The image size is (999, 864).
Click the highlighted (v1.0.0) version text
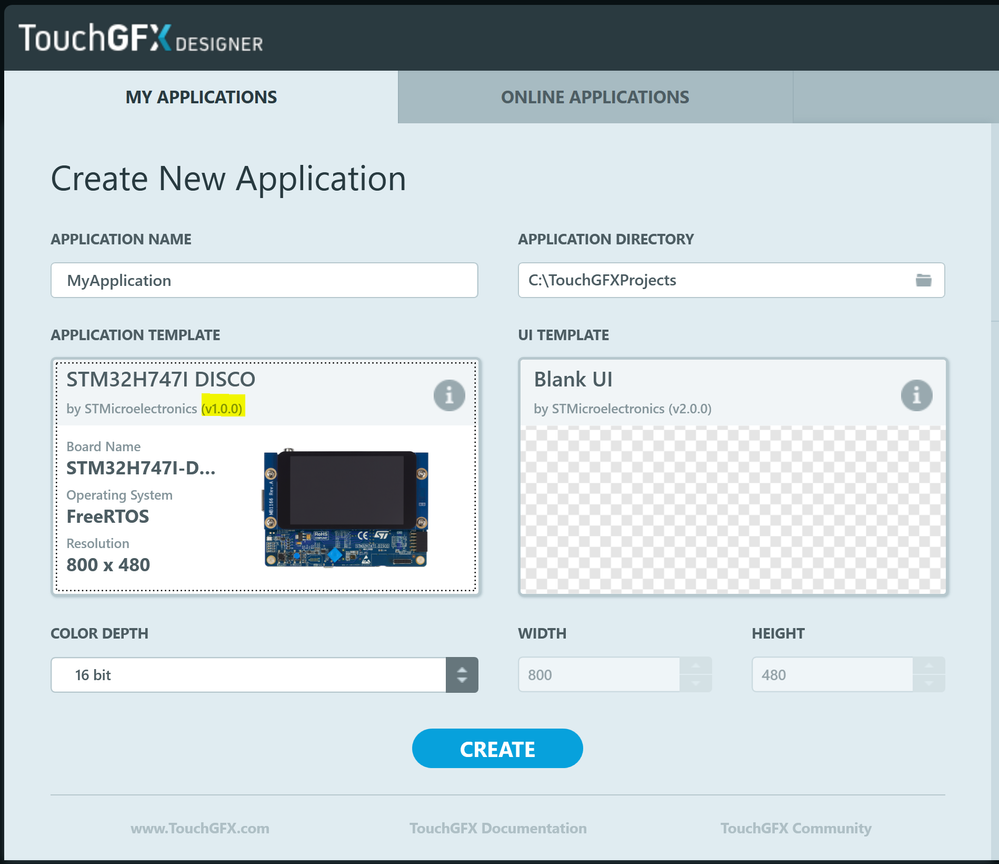pos(222,408)
